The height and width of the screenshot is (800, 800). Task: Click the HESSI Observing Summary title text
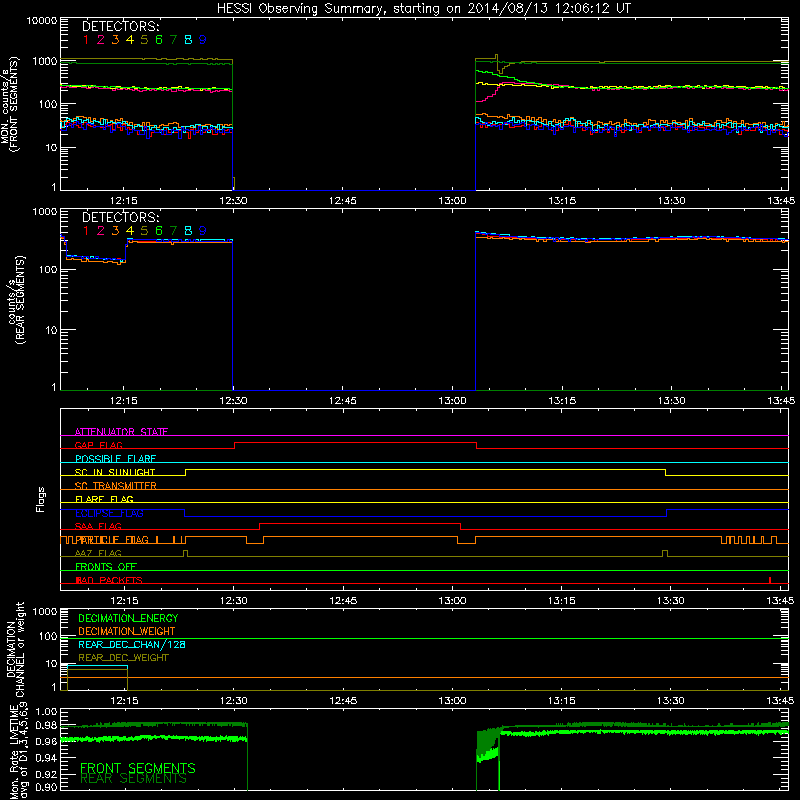(x=423, y=8)
